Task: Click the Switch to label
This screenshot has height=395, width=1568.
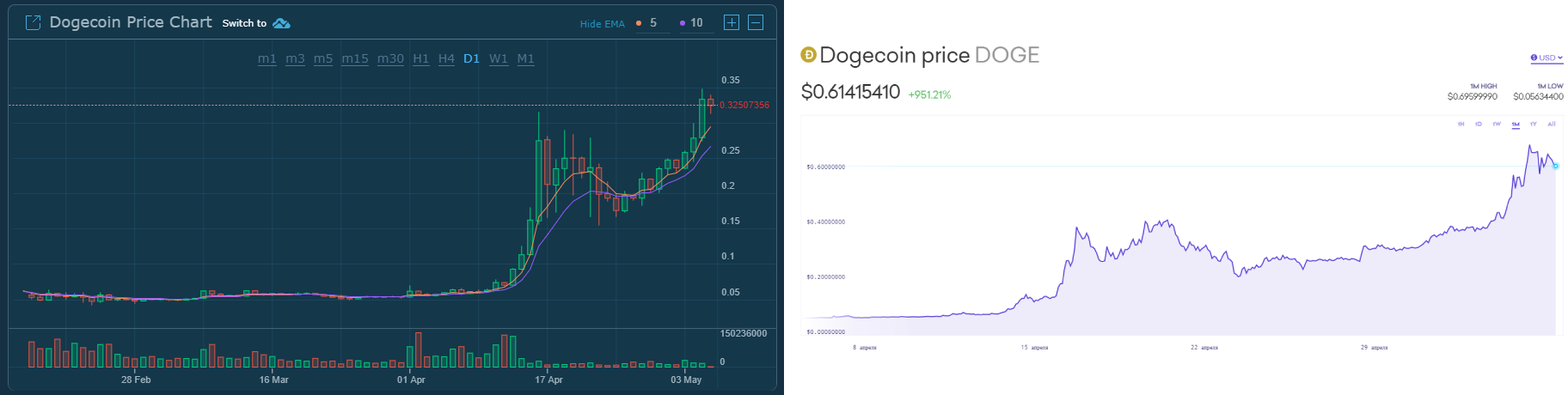Action: pos(244,23)
